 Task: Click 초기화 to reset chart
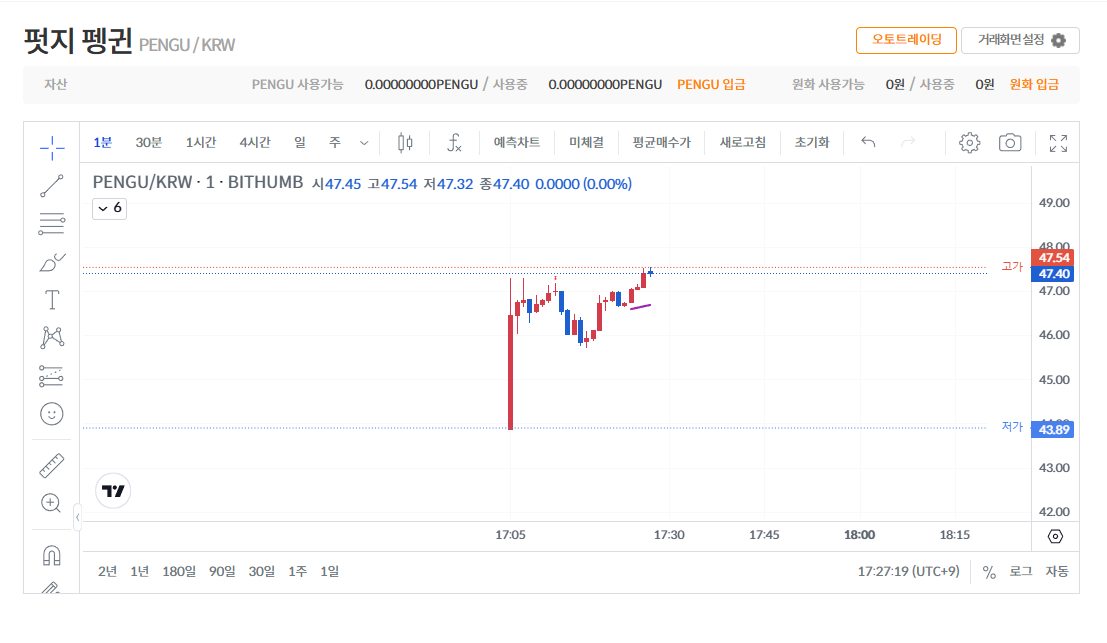(811, 143)
